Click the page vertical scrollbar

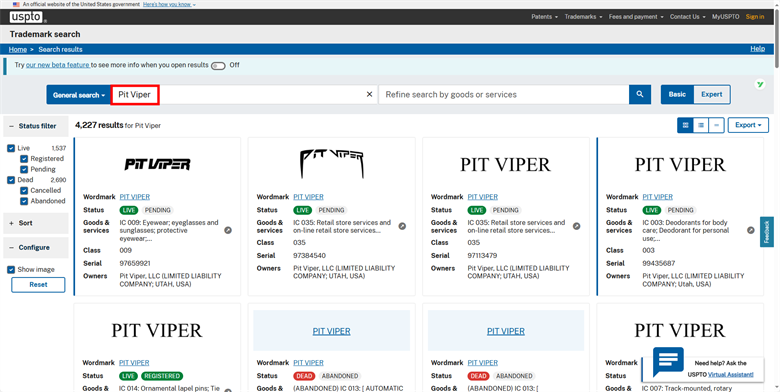777,40
